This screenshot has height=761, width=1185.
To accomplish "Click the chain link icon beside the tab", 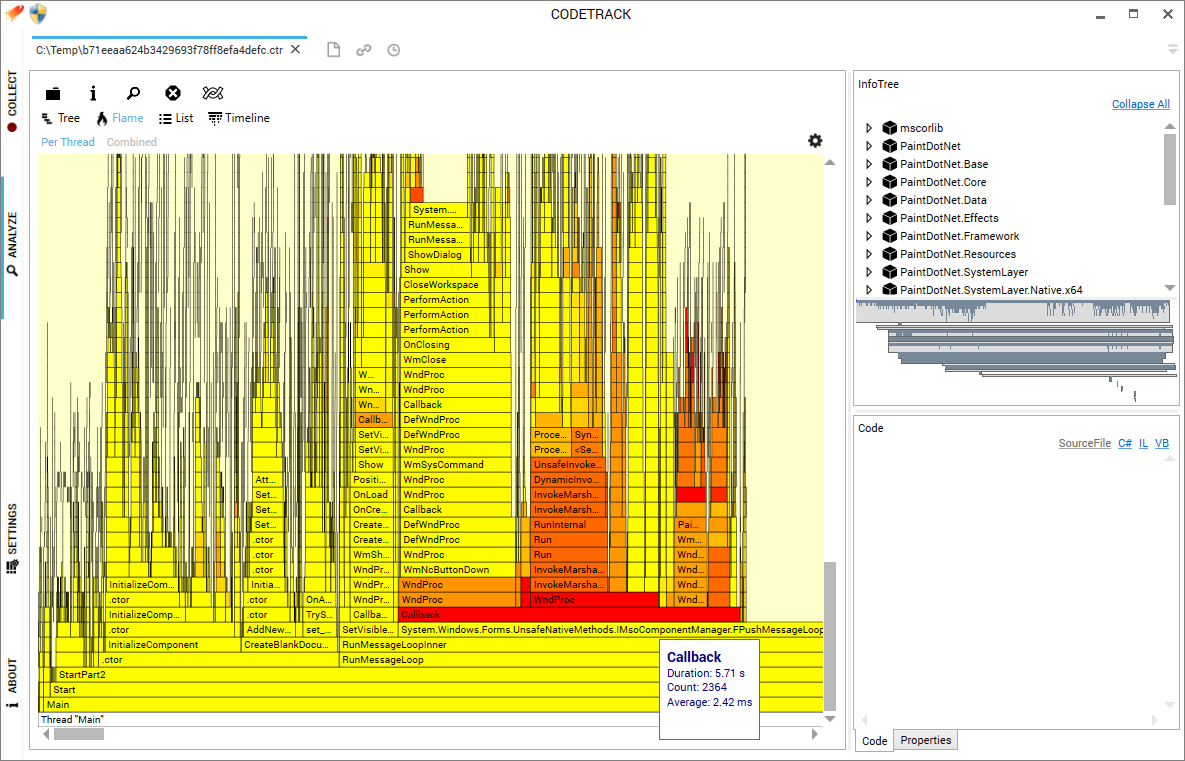I will (x=364, y=50).
